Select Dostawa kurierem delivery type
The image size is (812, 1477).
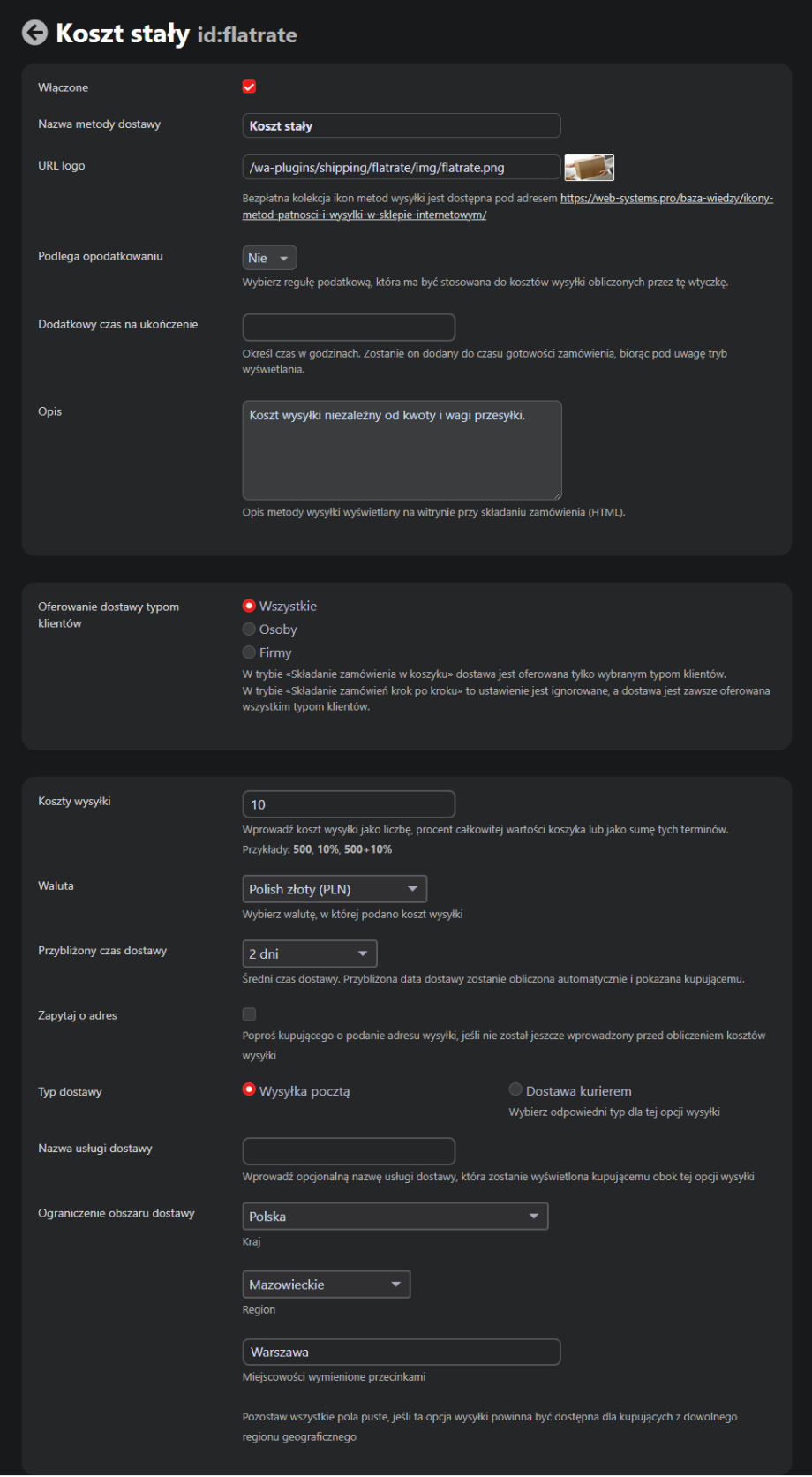click(515, 1090)
